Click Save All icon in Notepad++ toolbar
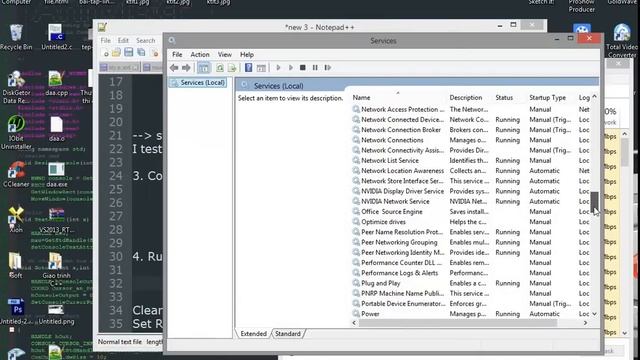The width and height of the screenshot is (640, 360). pos(141,52)
